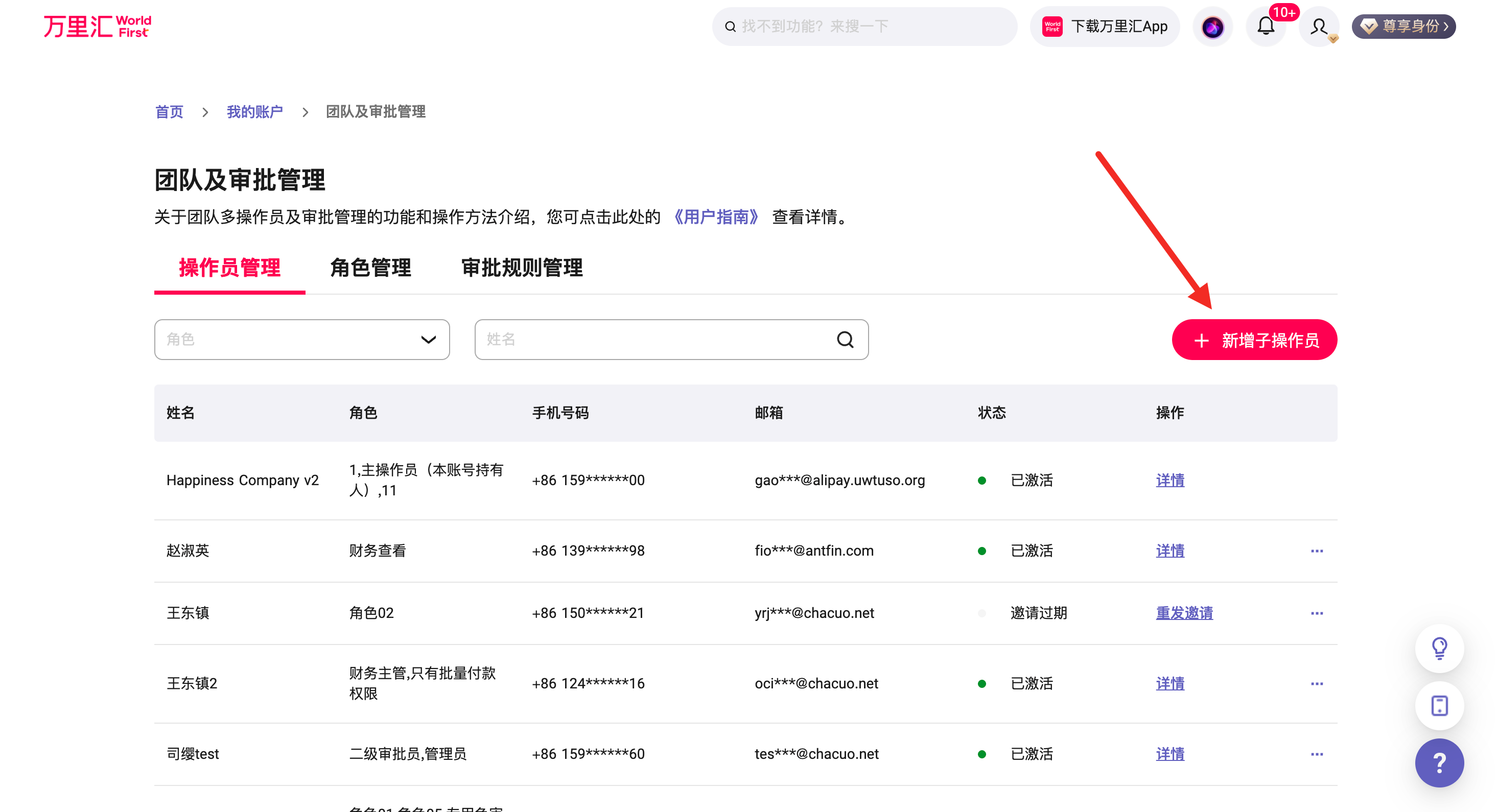
Task: Go to 首页 breadcrumb
Action: coord(169,111)
